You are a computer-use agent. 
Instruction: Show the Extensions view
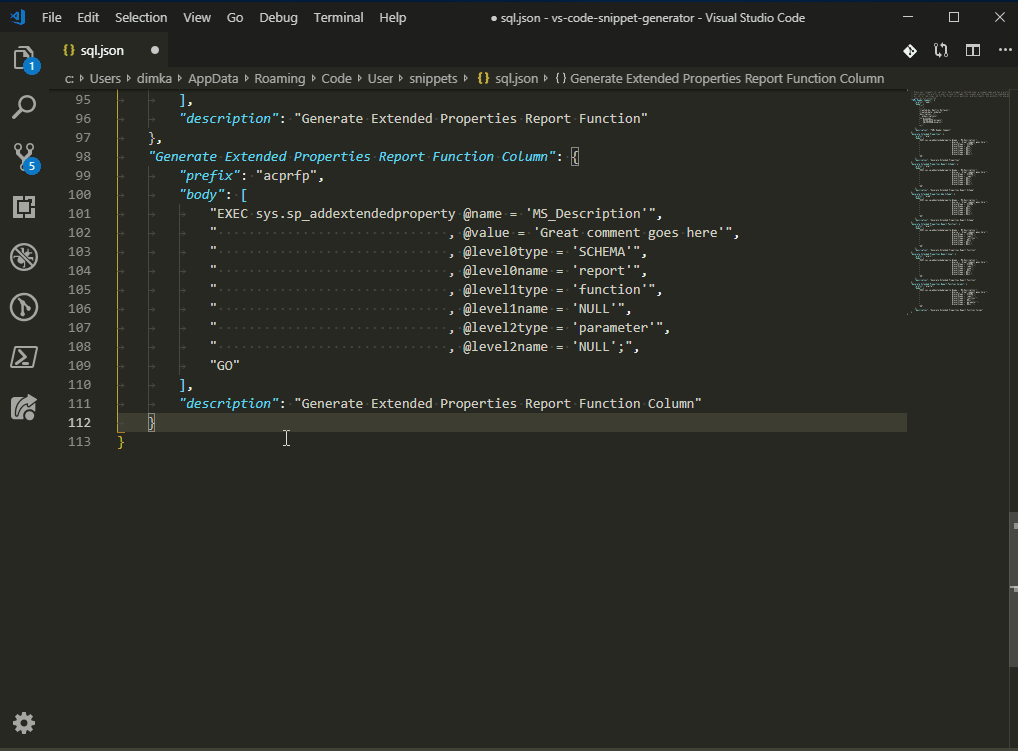[24, 207]
